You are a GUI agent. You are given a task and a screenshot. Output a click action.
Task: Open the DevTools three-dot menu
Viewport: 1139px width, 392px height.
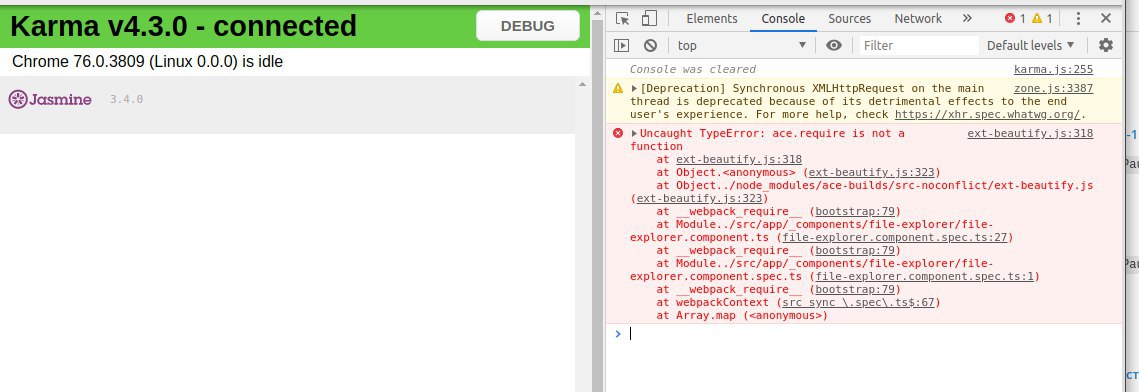point(1079,19)
